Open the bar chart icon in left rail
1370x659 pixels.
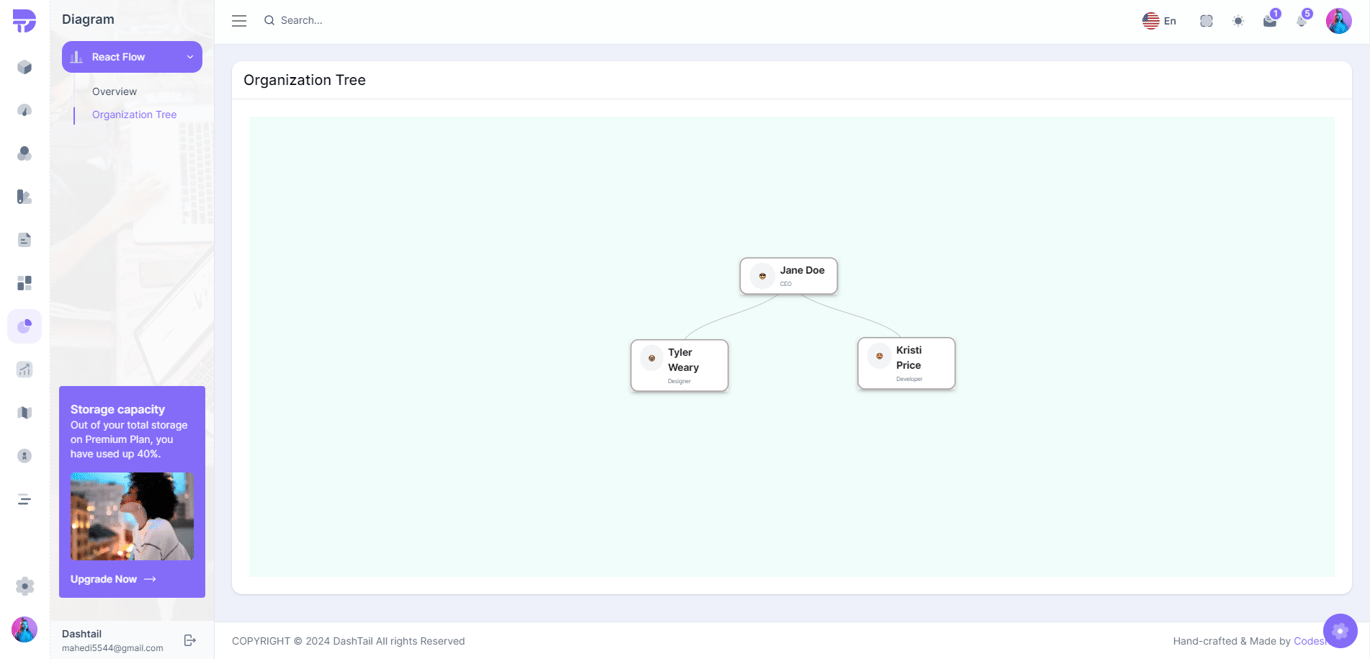pyautogui.click(x=25, y=369)
